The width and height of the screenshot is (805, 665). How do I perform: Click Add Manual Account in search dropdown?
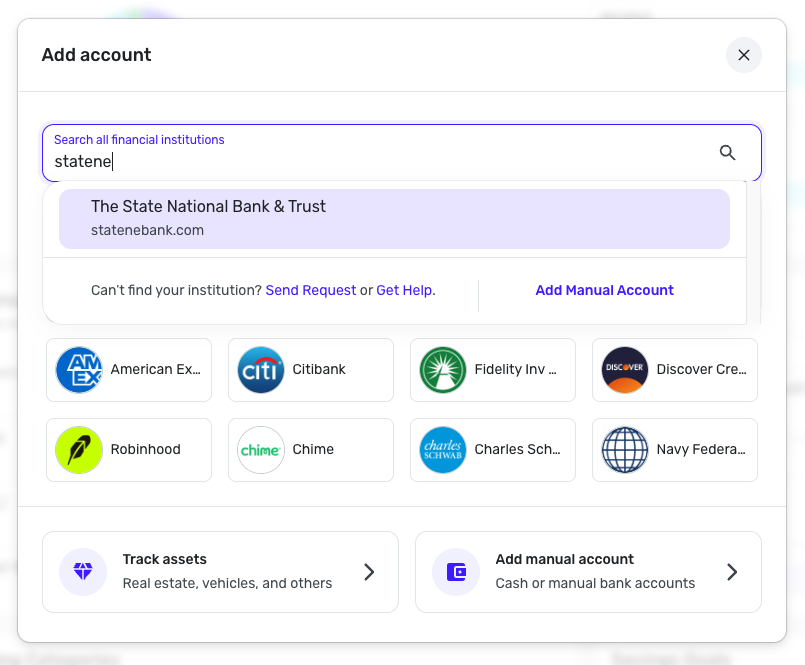604,290
